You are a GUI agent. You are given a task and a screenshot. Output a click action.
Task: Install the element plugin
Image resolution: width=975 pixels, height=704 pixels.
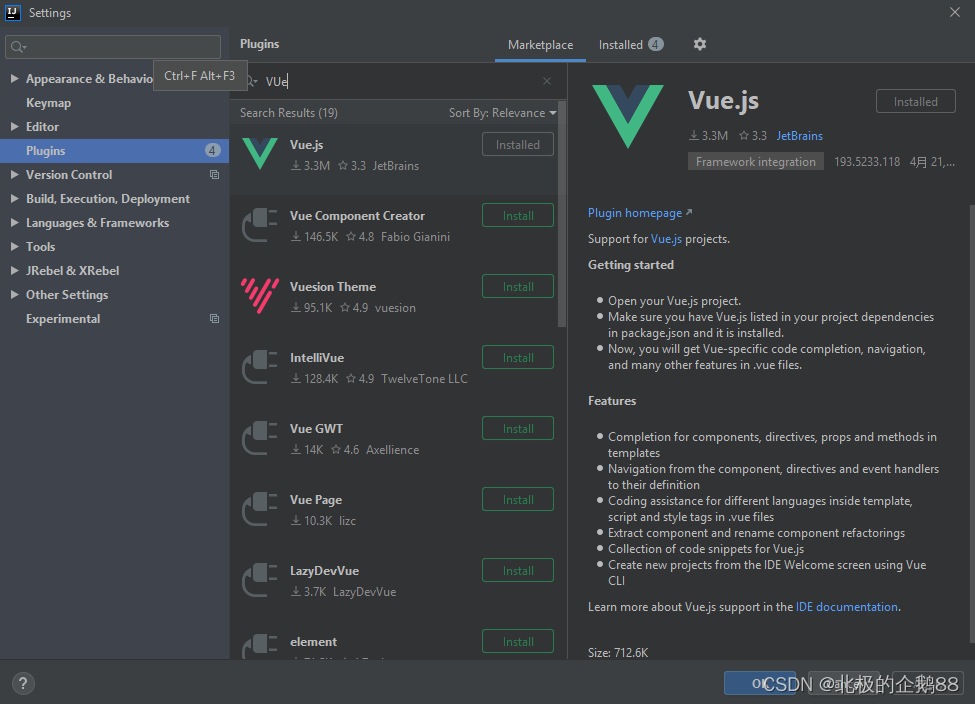point(518,641)
